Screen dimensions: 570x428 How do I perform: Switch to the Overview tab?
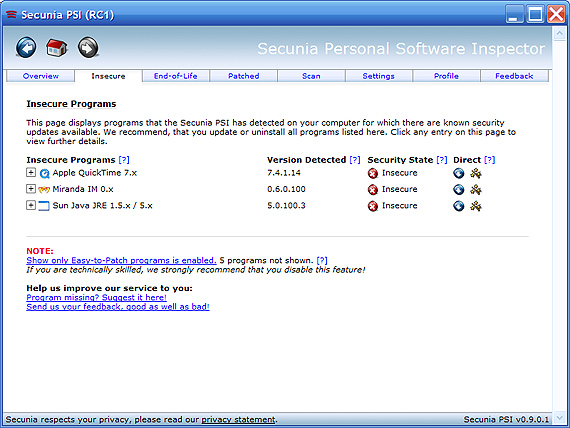(40, 76)
